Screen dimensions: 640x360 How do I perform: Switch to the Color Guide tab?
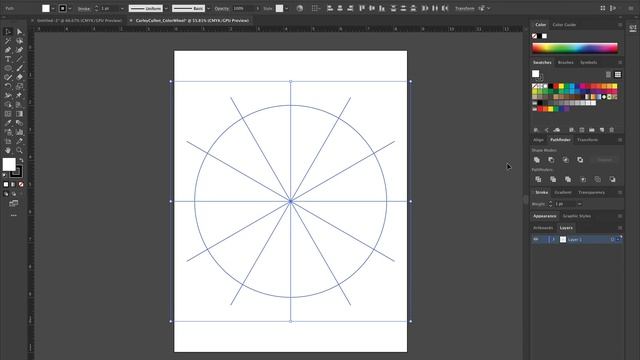pyautogui.click(x=564, y=25)
